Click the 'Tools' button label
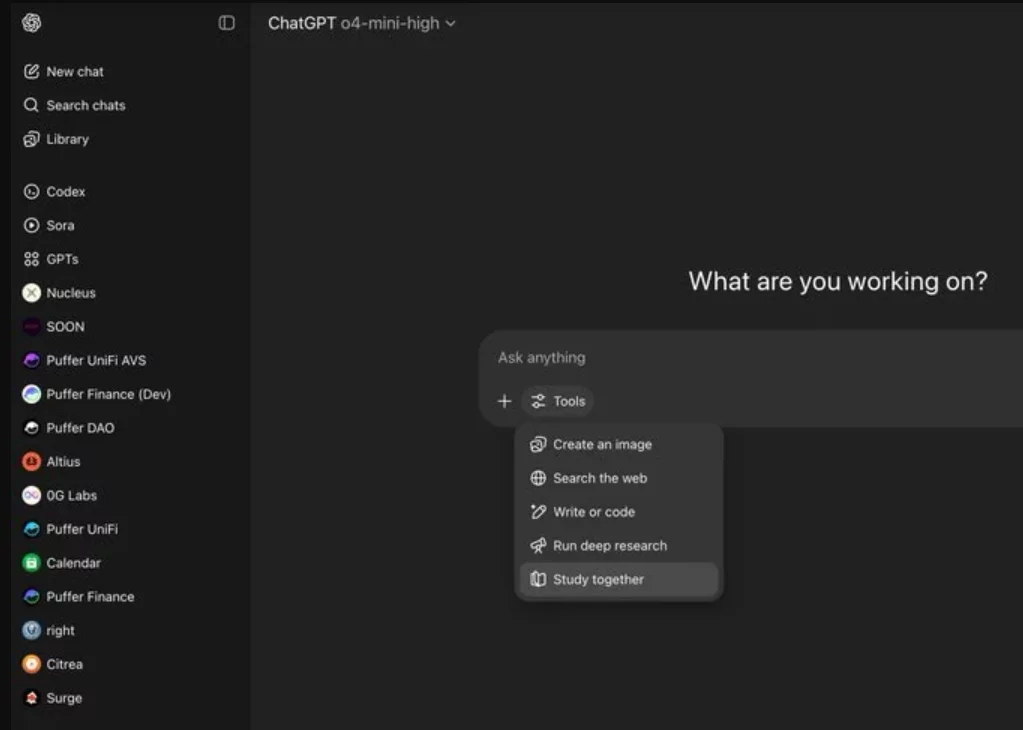The width and height of the screenshot is (1023, 730). pos(570,401)
